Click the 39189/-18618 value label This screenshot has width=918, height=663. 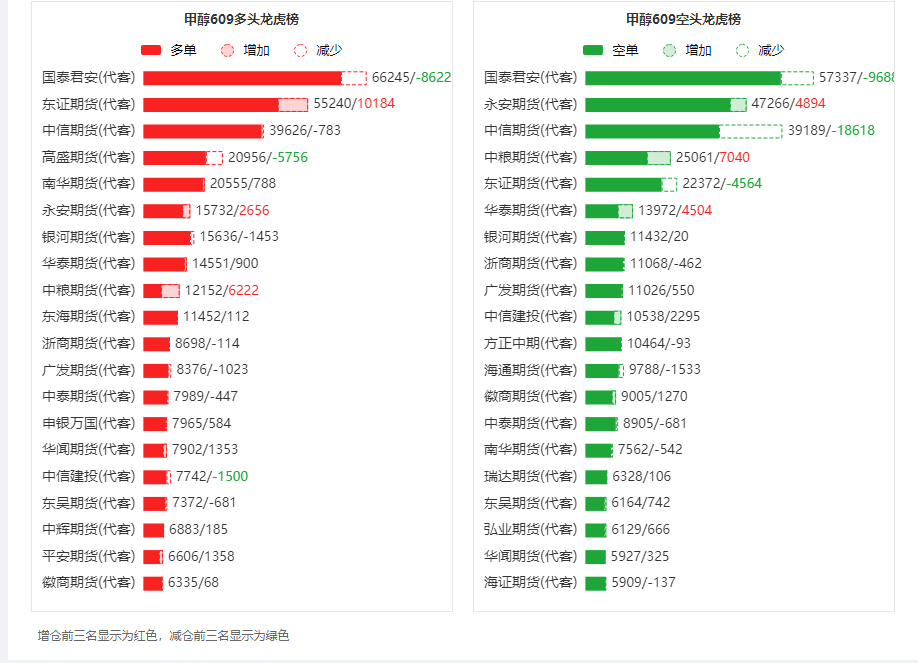point(831,130)
